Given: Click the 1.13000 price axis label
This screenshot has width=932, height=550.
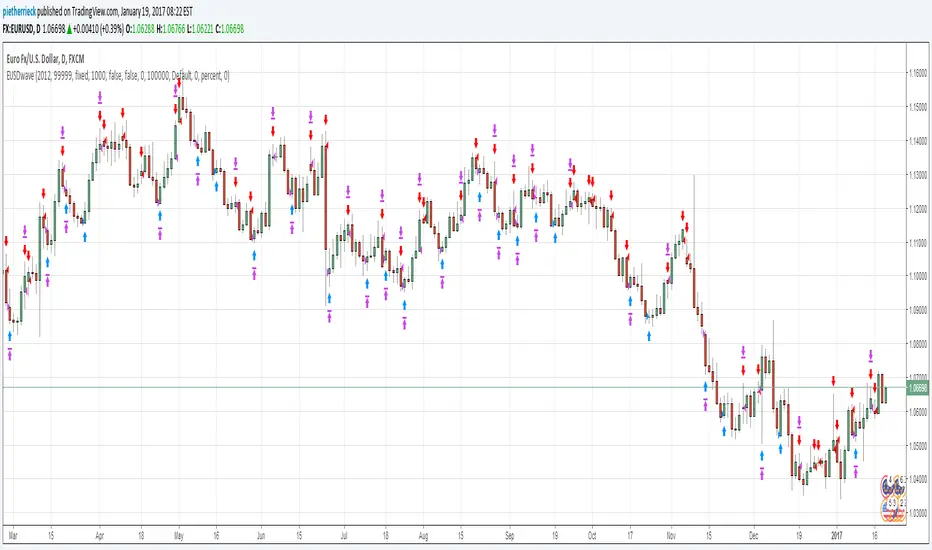Looking at the screenshot, I should (x=918, y=175).
